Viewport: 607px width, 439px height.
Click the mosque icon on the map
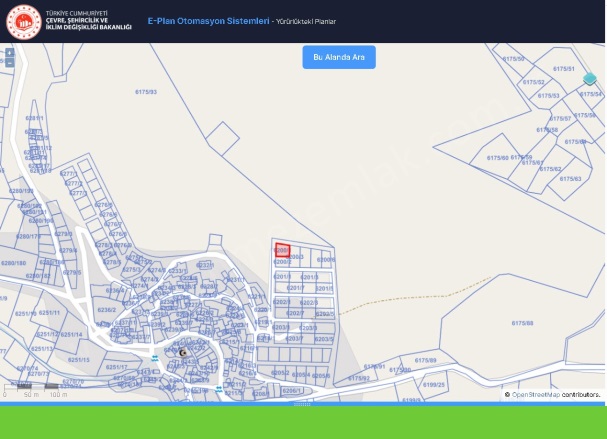click(182, 352)
